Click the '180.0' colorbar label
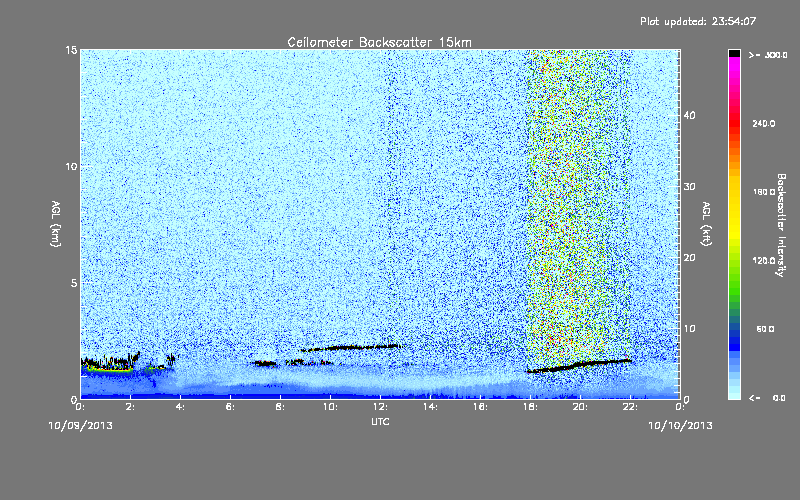800x500 pixels. [764, 192]
